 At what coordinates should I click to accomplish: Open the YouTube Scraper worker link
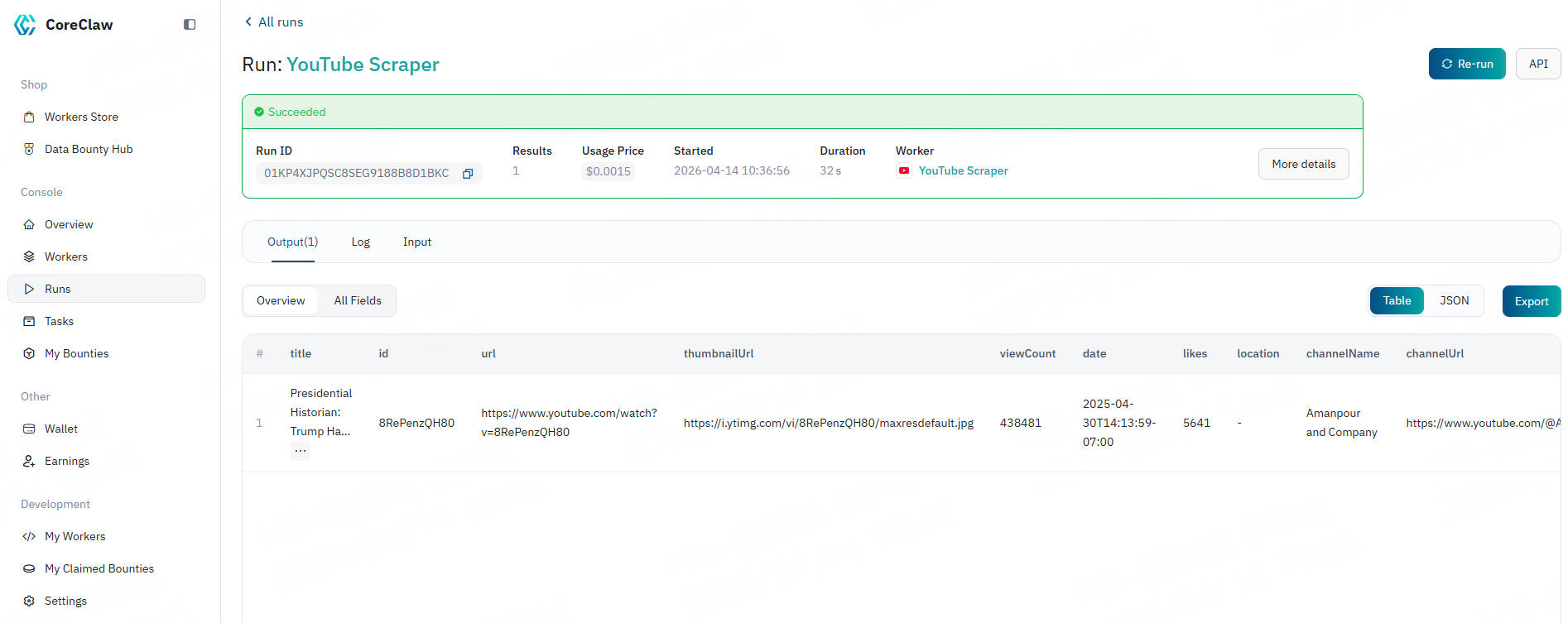tap(963, 170)
